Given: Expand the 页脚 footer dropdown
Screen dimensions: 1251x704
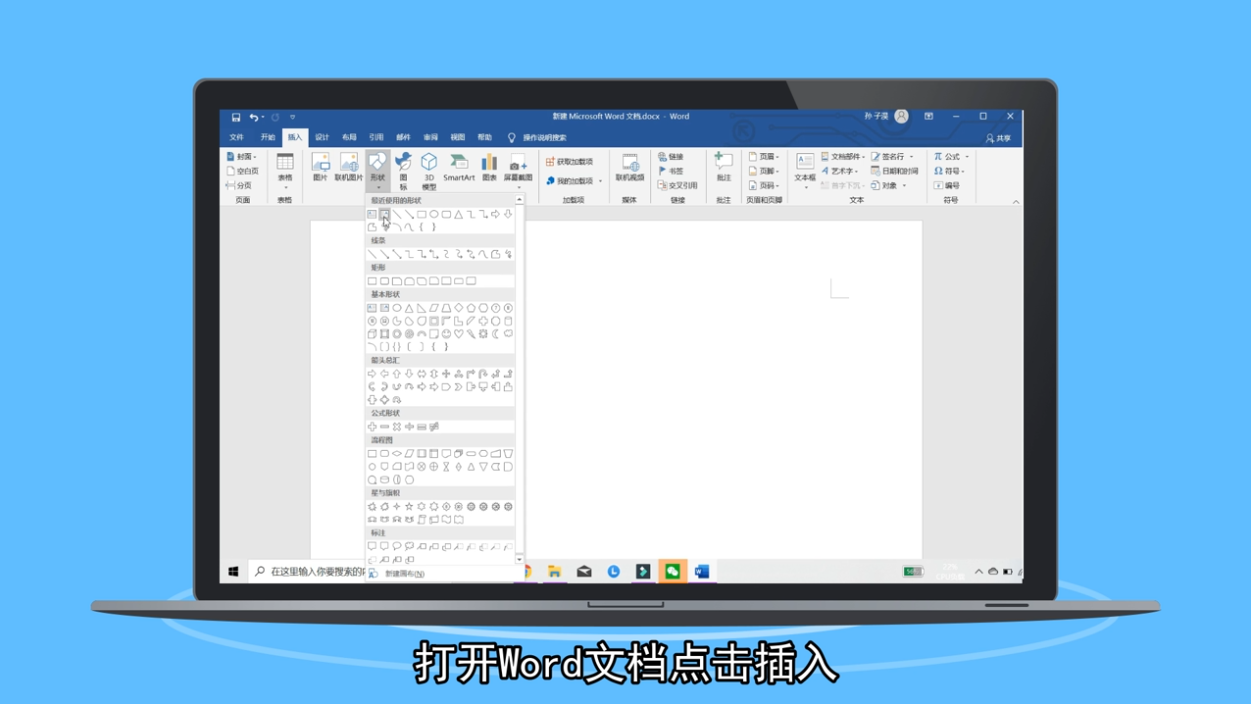Looking at the screenshot, I should (x=765, y=171).
